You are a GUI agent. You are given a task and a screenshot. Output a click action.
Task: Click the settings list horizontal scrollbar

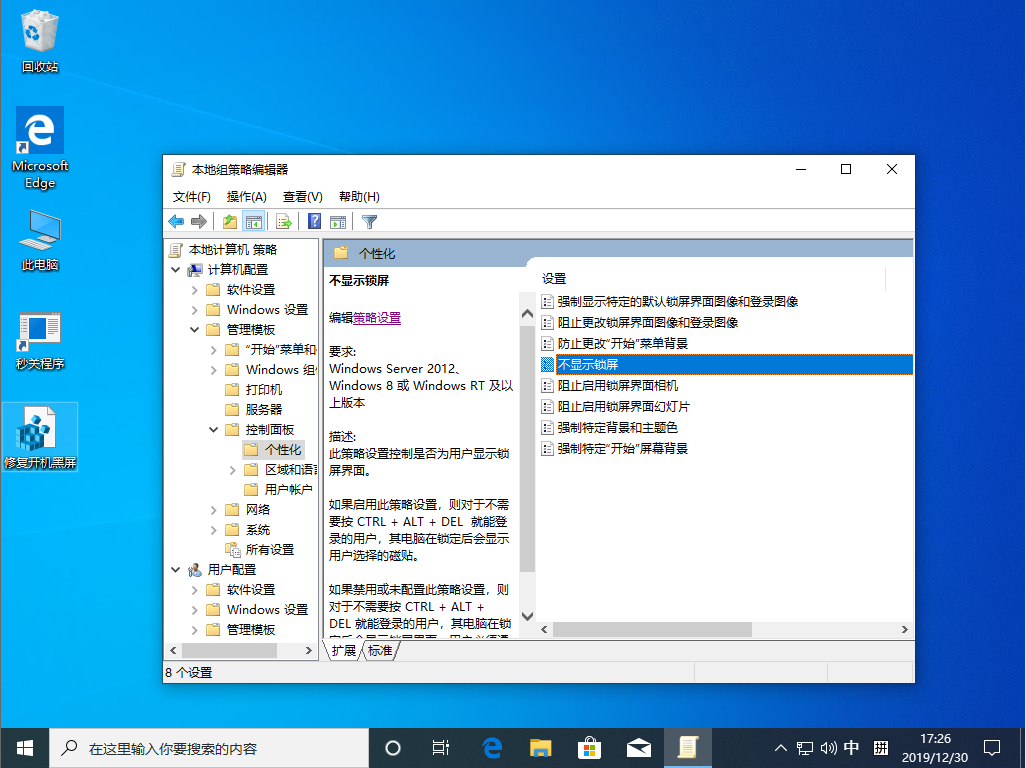click(650, 630)
